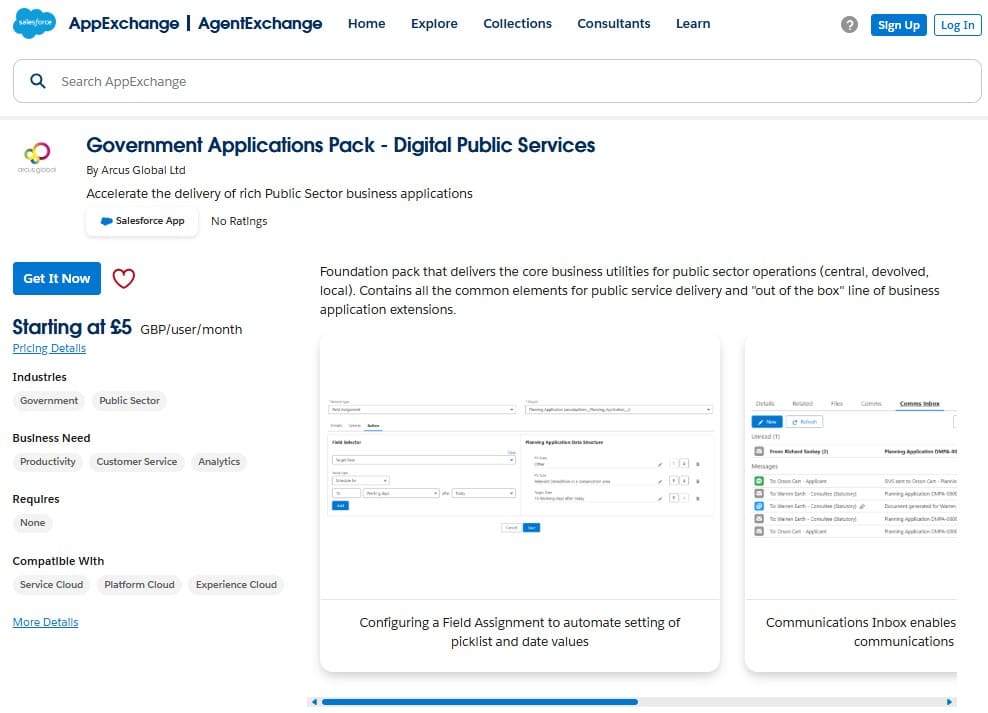
Task: Open the help question mark icon
Action: [849, 25]
